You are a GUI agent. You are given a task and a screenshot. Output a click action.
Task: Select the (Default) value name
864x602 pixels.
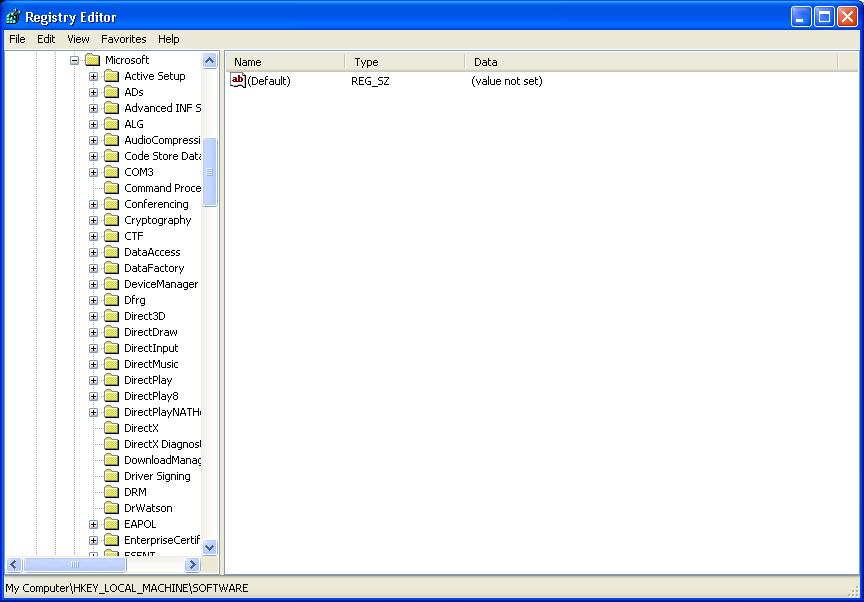click(x=269, y=81)
